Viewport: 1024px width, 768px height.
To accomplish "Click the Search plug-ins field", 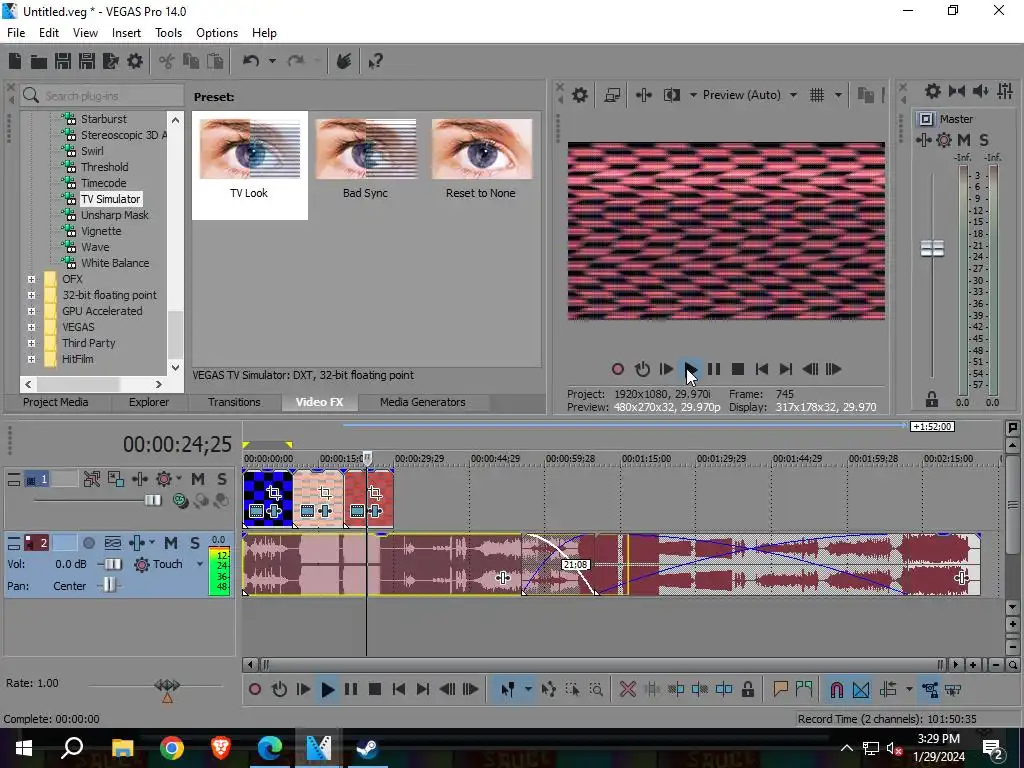I will [x=102, y=96].
